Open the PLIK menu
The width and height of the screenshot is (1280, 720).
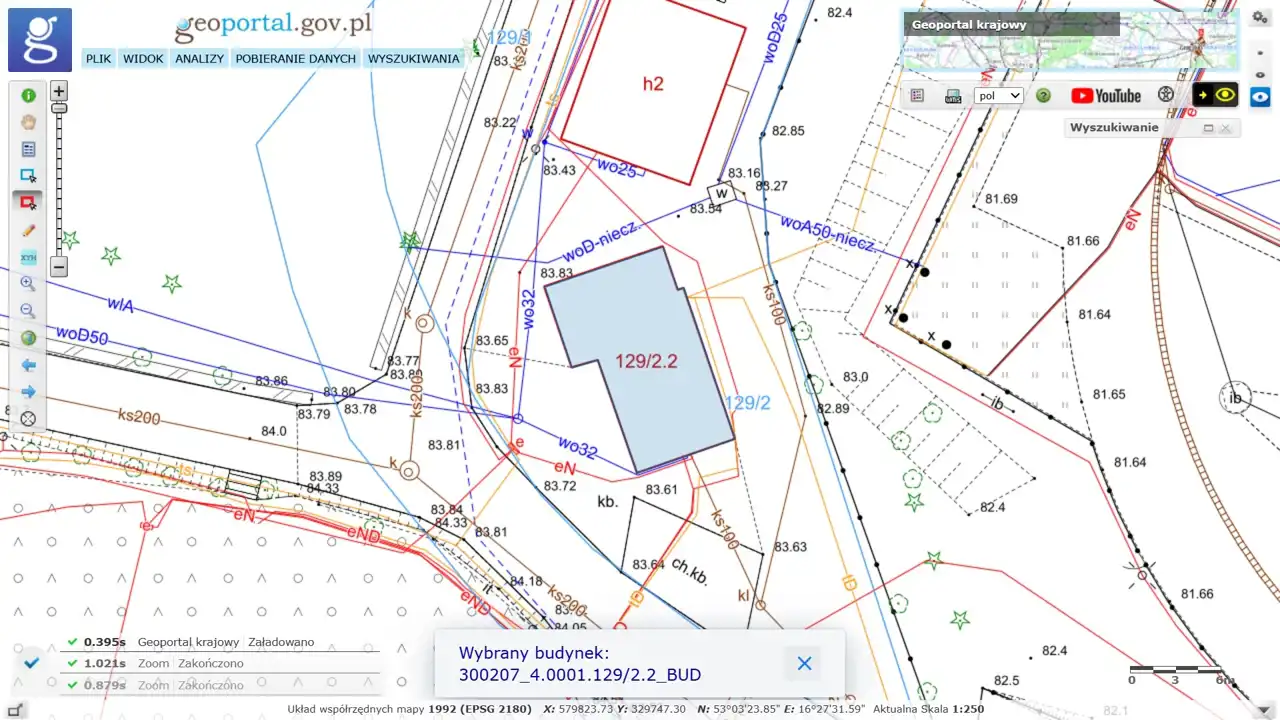98,59
